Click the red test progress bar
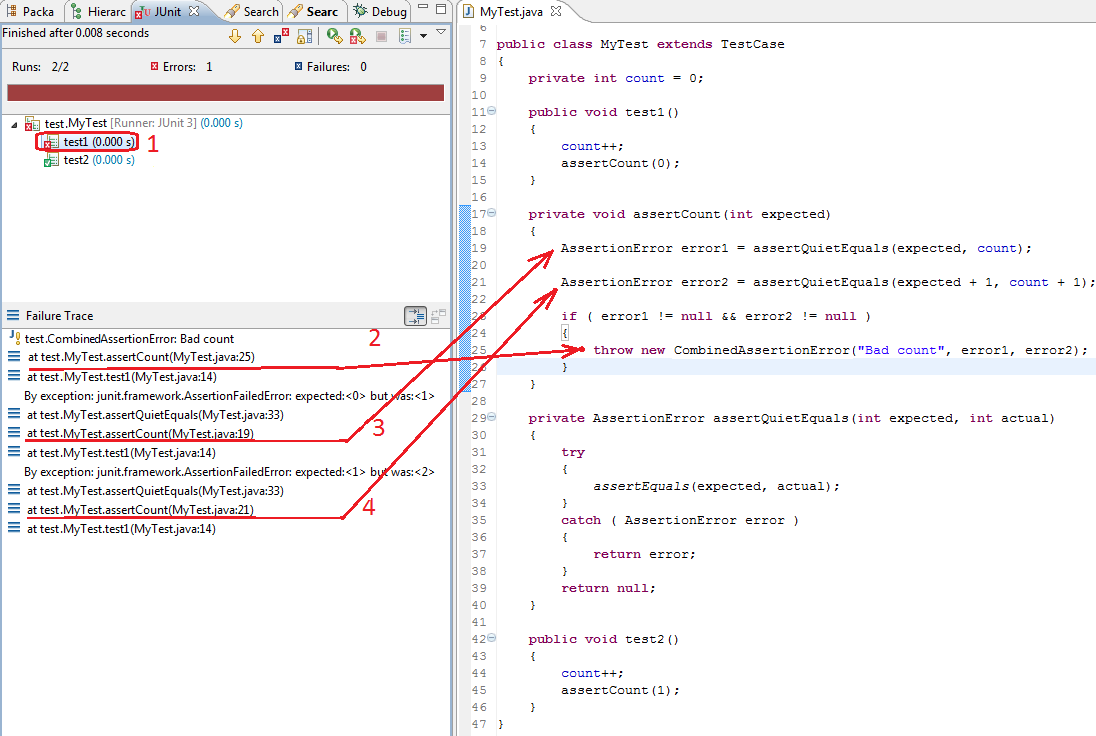The image size is (1096, 736). click(x=226, y=91)
